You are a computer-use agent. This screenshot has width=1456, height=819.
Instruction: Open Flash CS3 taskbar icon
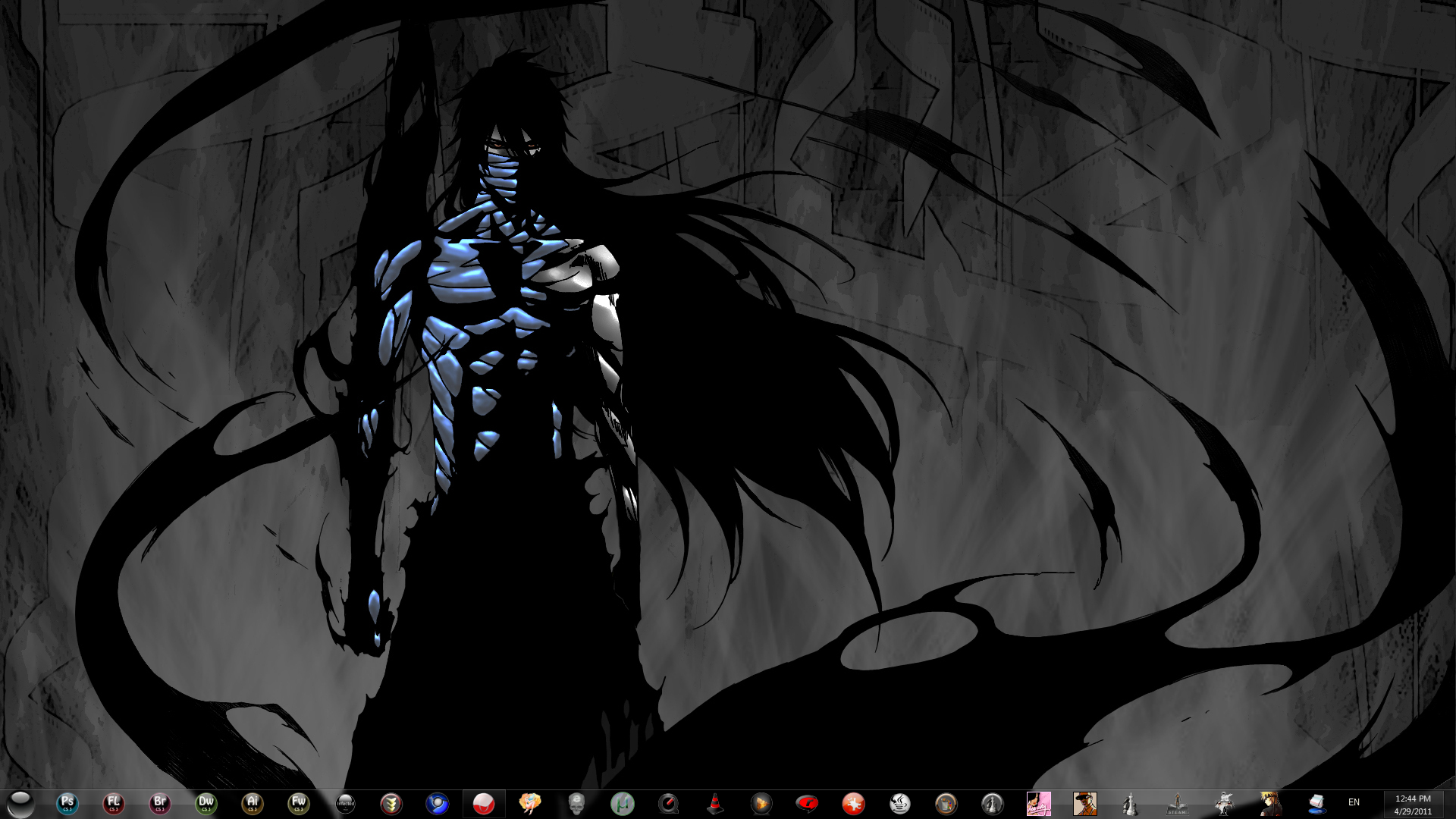pos(114,803)
